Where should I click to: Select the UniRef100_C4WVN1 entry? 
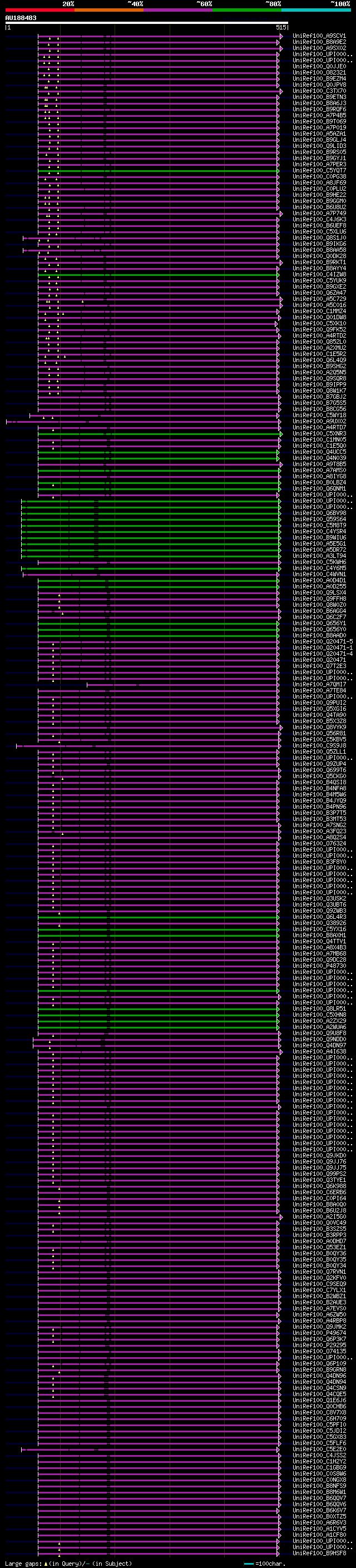(x=319, y=574)
